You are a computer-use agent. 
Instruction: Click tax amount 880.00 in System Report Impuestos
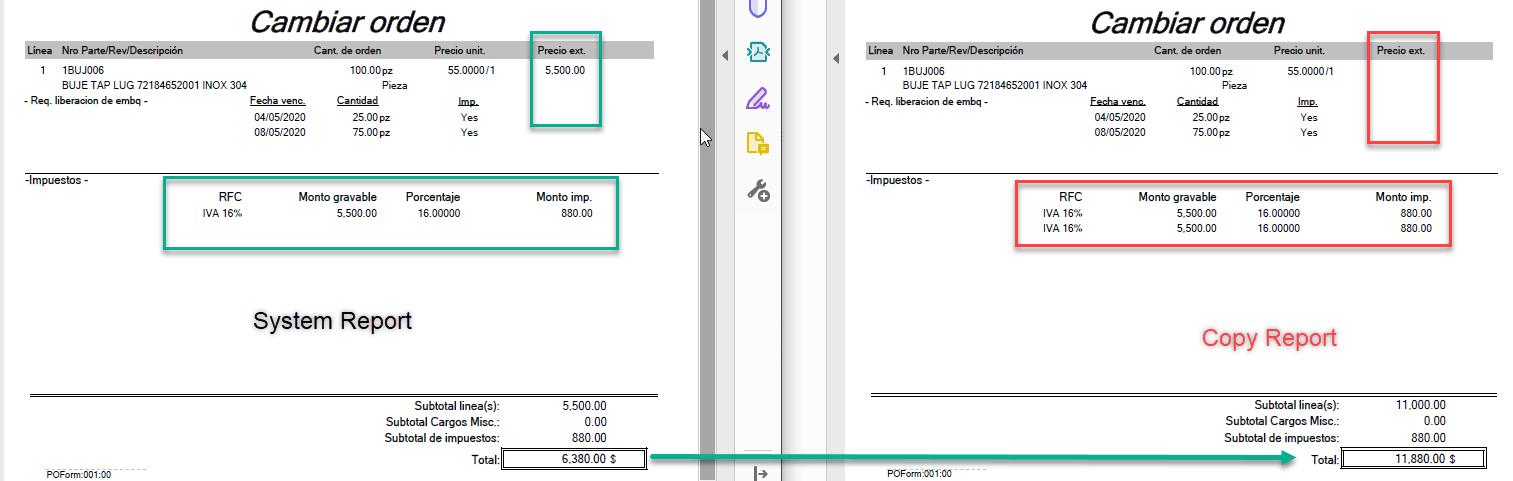[576, 213]
